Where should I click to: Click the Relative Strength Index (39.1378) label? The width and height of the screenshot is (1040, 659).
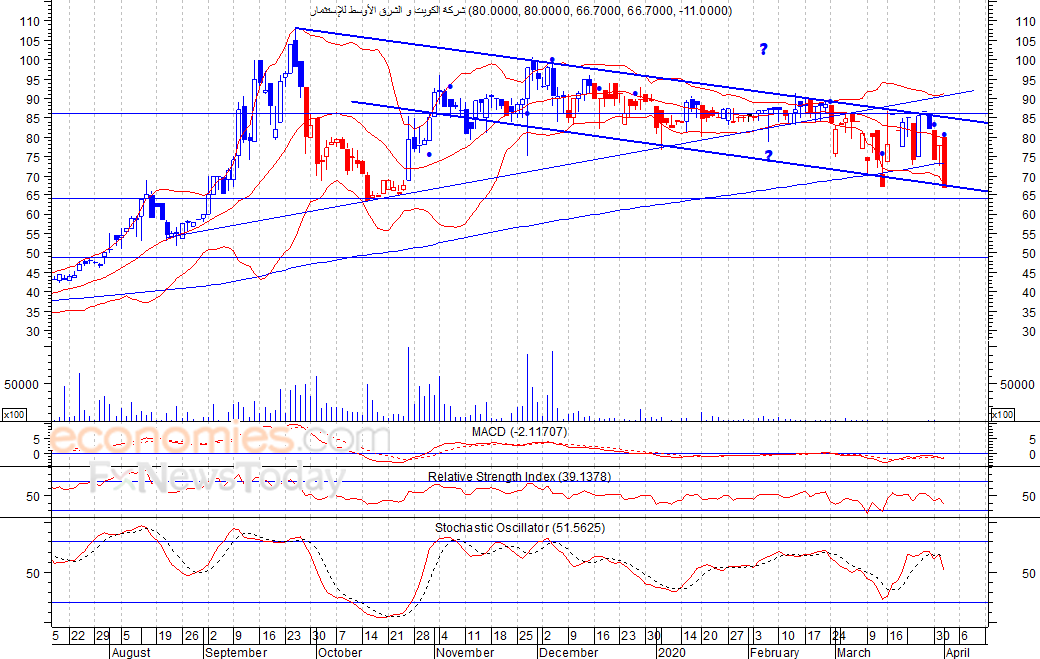coord(519,476)
